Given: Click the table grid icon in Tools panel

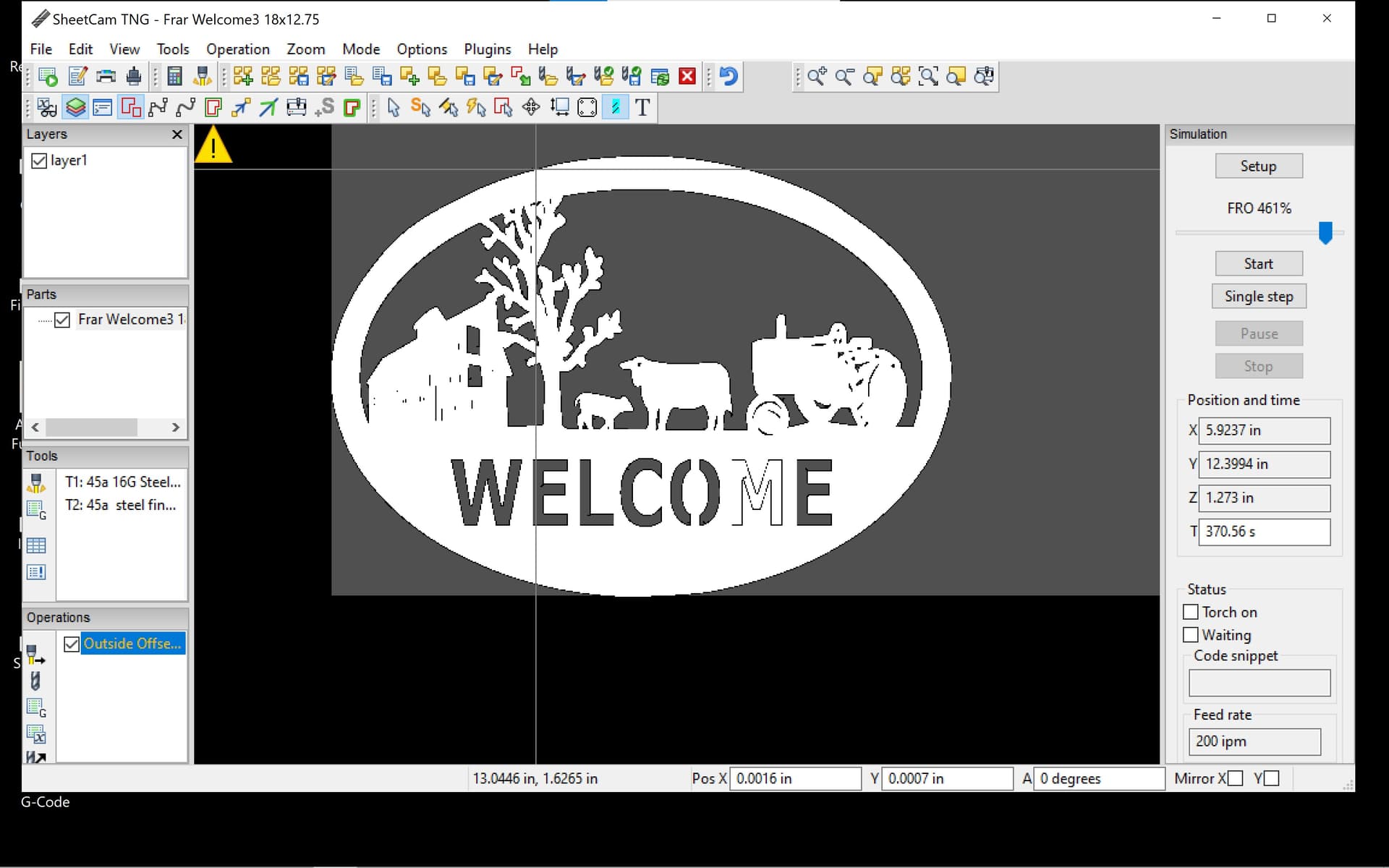Looking at the screenshot, I should [x=36, y=545].
